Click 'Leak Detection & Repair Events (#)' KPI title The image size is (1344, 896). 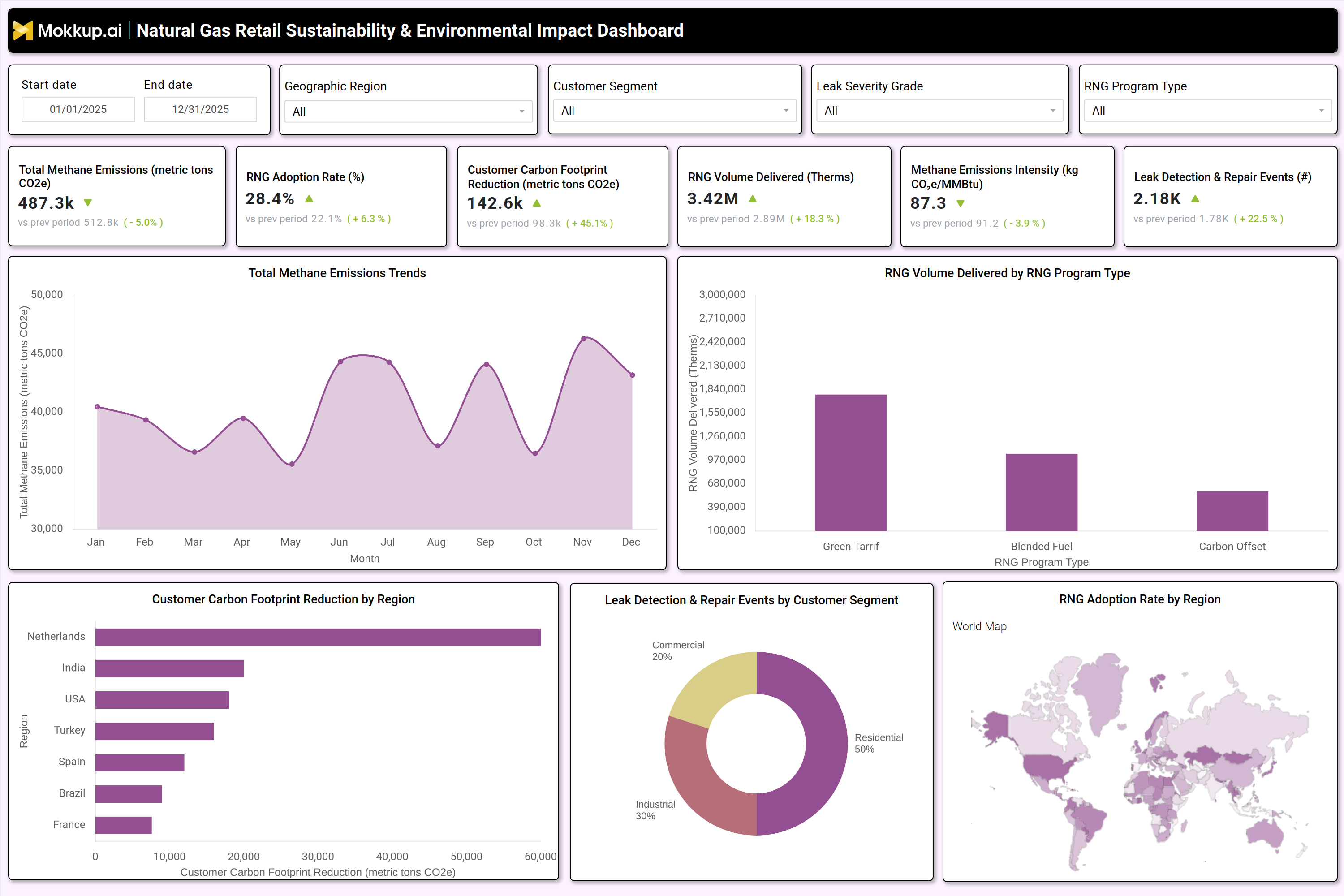1223,177
